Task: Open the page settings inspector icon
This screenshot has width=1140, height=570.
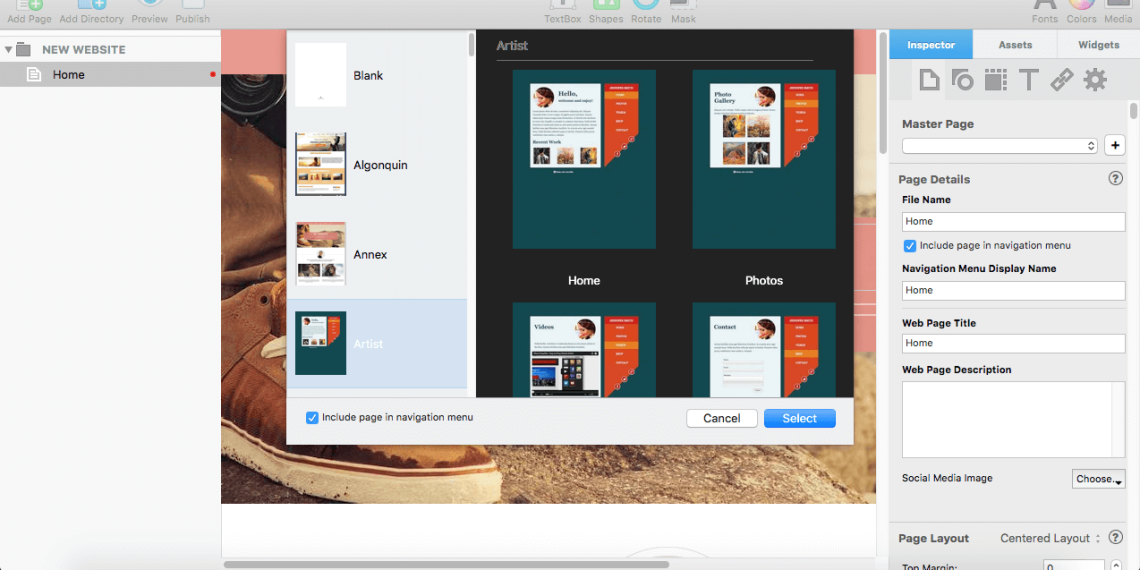Action: click(929, 80)
